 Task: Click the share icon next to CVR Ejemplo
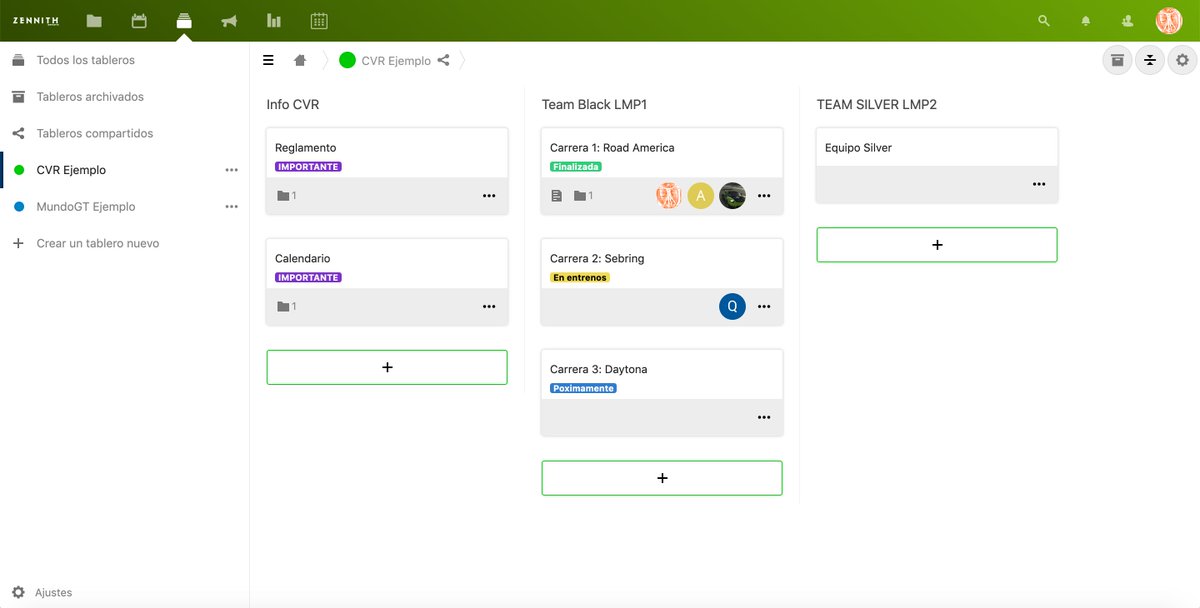pos(443,60)
